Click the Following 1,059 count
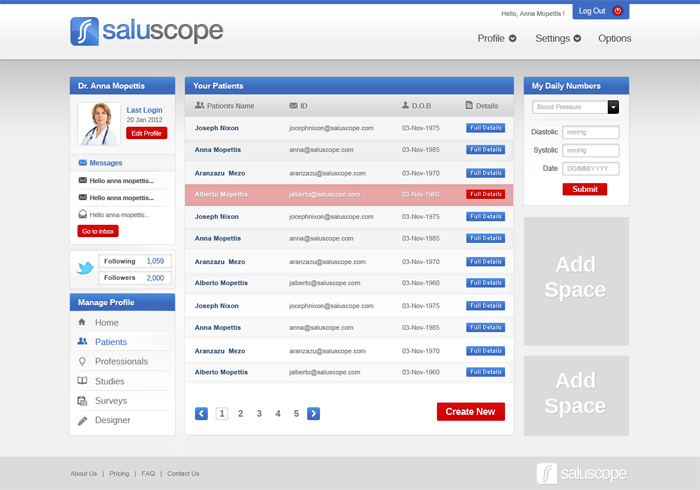This screenshot has width=700, height=490. [x=155, y=261]
